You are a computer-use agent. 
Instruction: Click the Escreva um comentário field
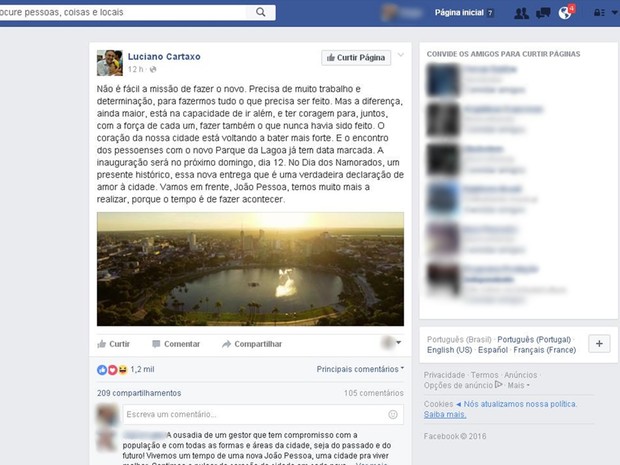[263, 414]
